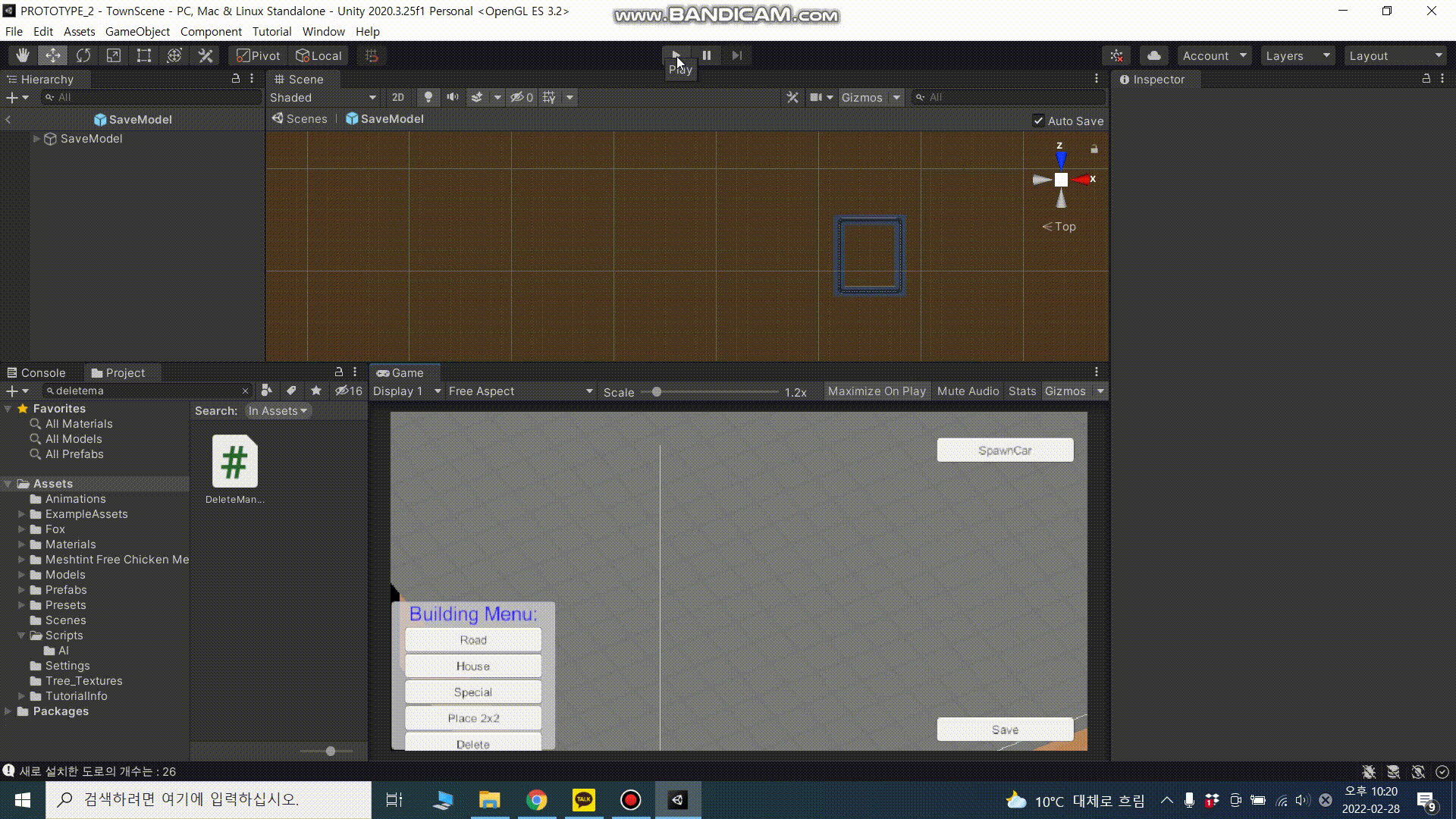Select the Scale tool
Image resolution: width=1456 pixels, height=819 pixels.
coord(114,55)
